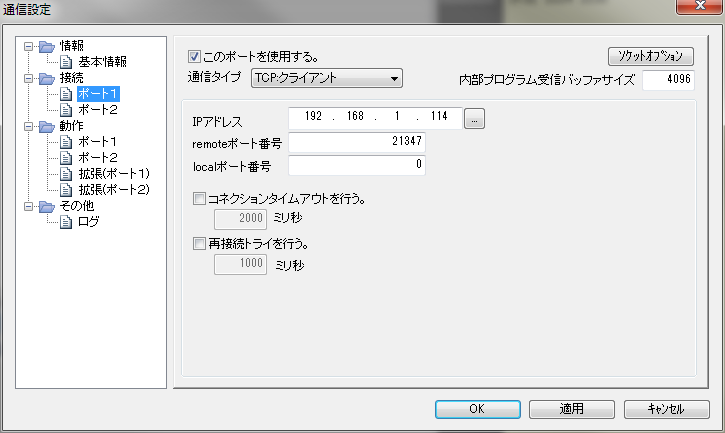The height and width of the screenshot is (433, 725).
Task: Click the connection timeout 2000 field
Action: click(x=240, y=218)
